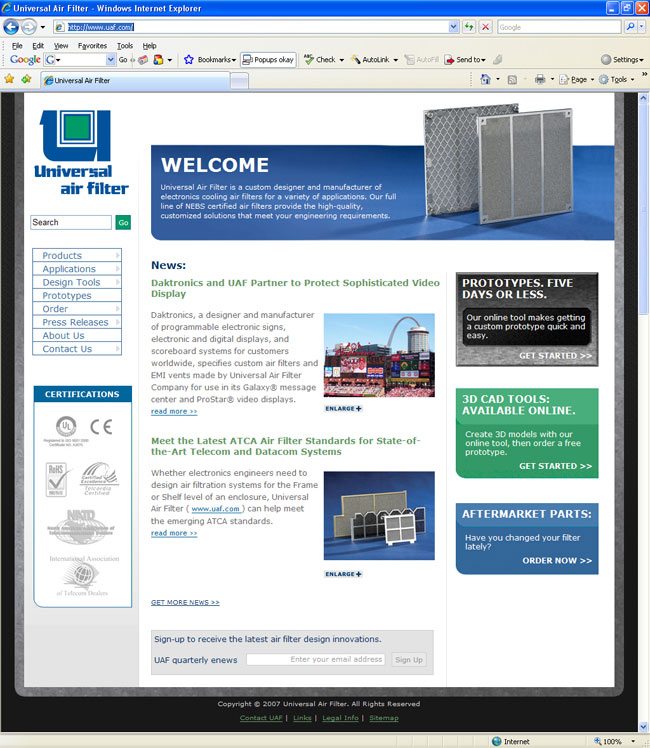Image resolution: width=650 pixels, height=748 pixels.
Task: Open the Send to menu
Action: point(465,60)
